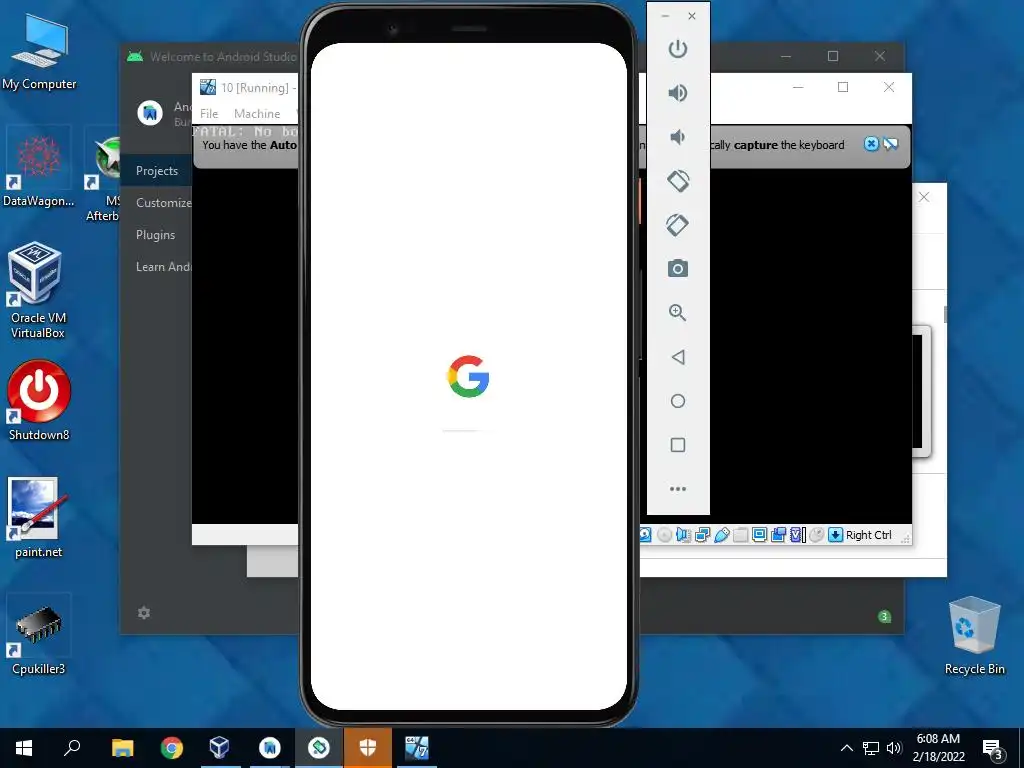The image size is (1024, 768).
Task: Rotate emulator right using lower rotate icon
Action: tap(678, 225)
